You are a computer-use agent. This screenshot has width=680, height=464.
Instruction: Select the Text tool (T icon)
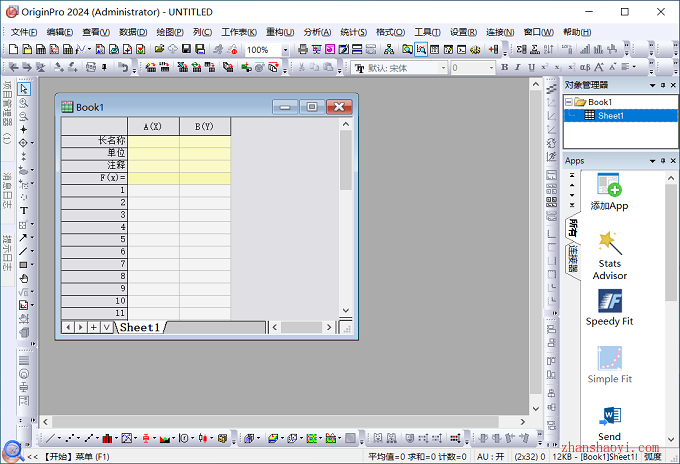point(24,211)
